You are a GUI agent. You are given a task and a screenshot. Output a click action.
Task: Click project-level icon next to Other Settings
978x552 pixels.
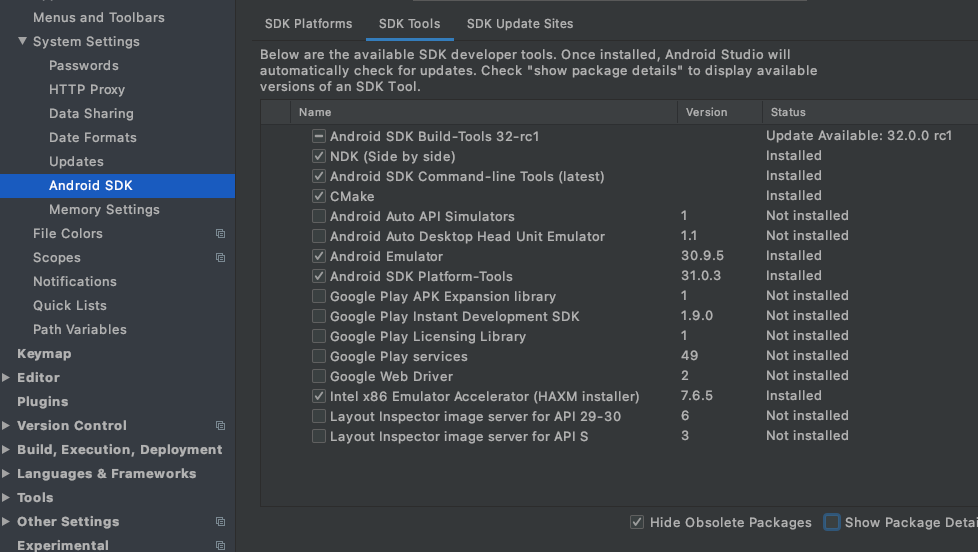coord(220,521)
